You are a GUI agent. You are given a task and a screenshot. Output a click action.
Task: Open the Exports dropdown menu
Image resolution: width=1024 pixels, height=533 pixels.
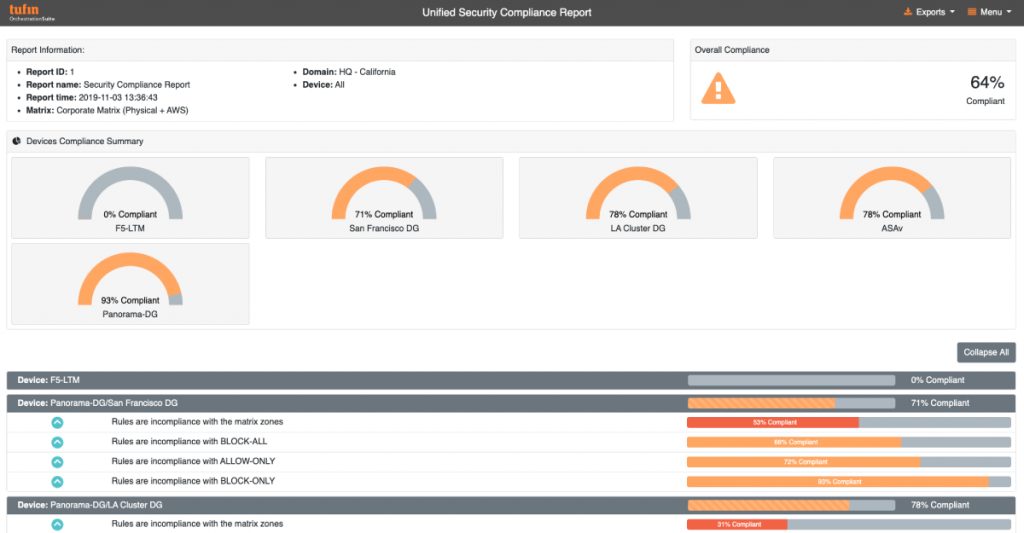tap(929, 12)
